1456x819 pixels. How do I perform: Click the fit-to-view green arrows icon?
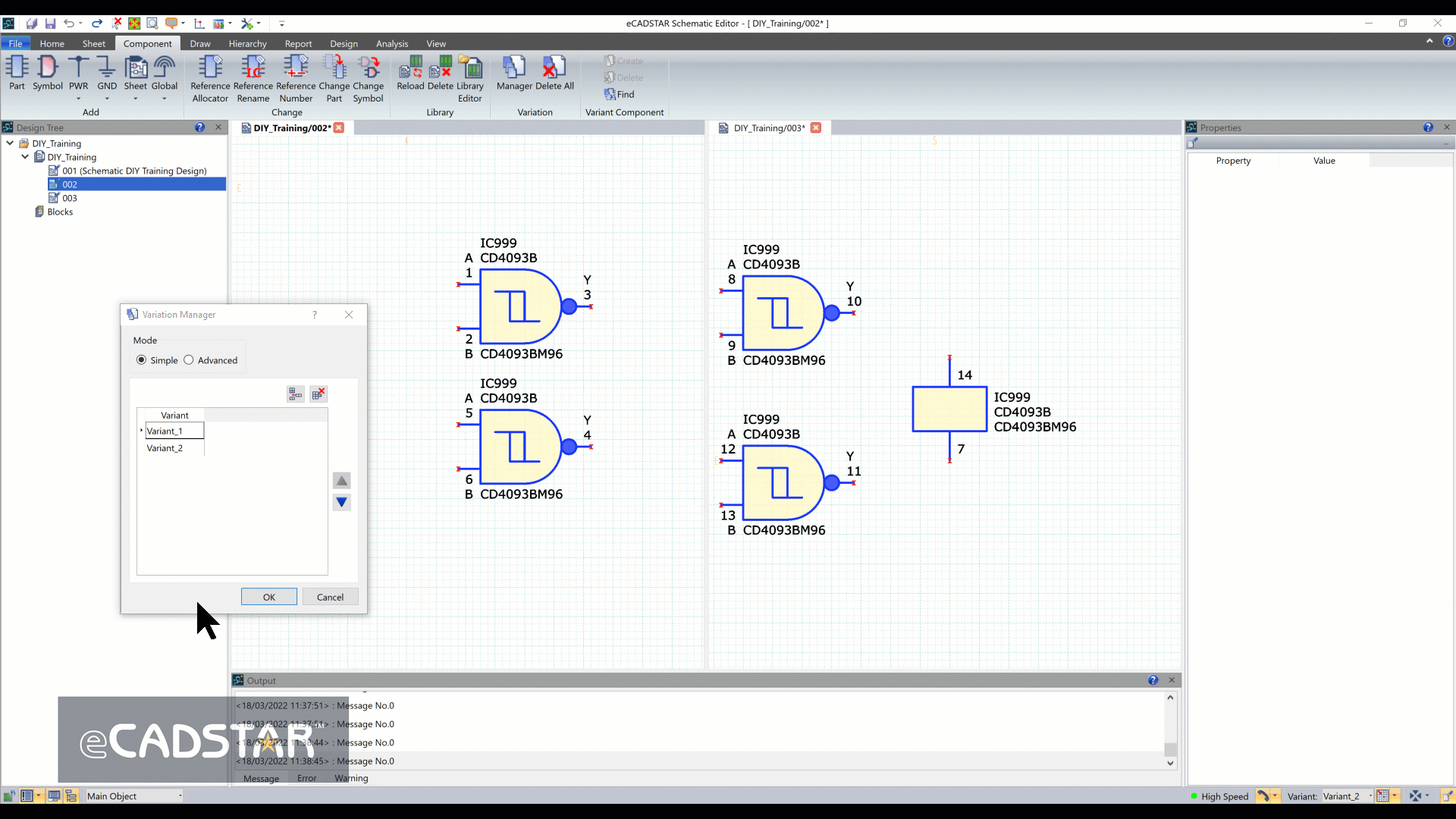point(134,24)
